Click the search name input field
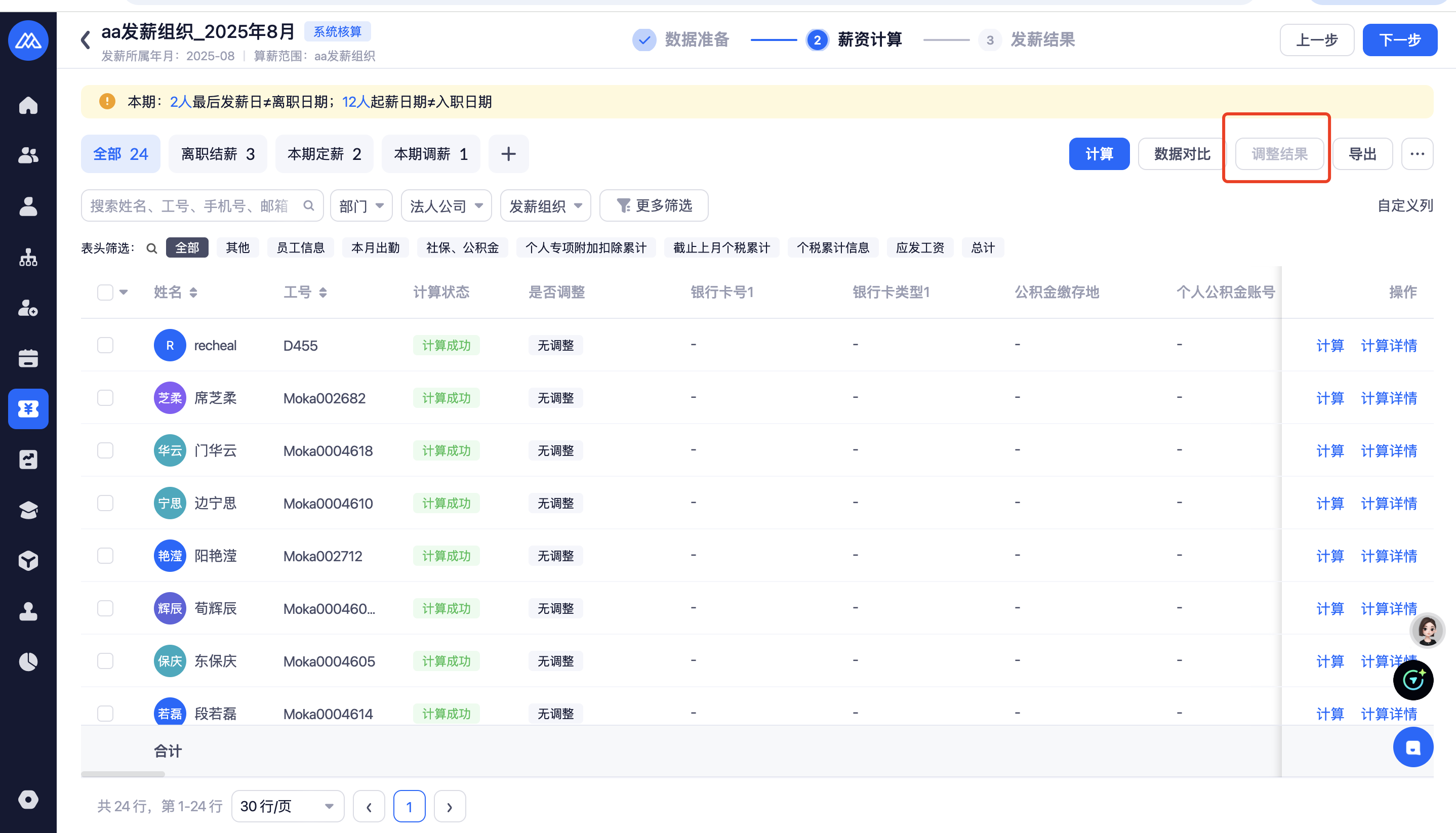 coord(192,206)
